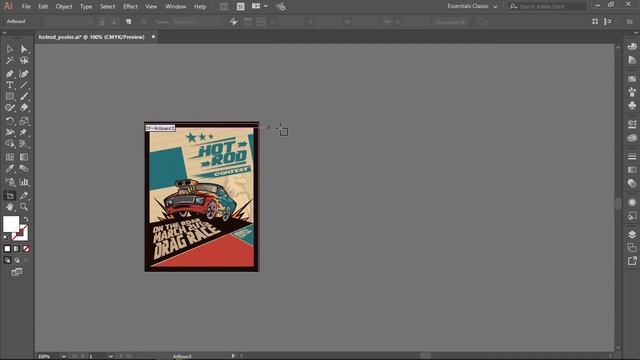Open the Stroke panel icon

632,156
